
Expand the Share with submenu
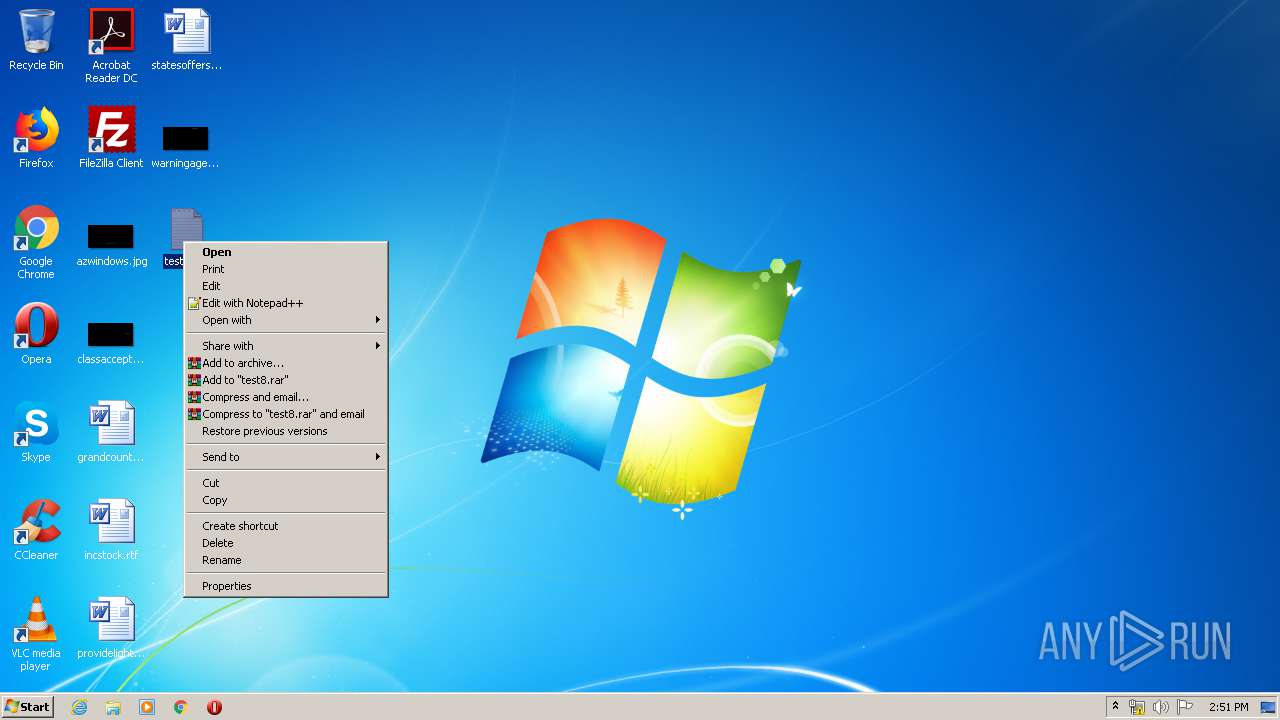(286, 346)
